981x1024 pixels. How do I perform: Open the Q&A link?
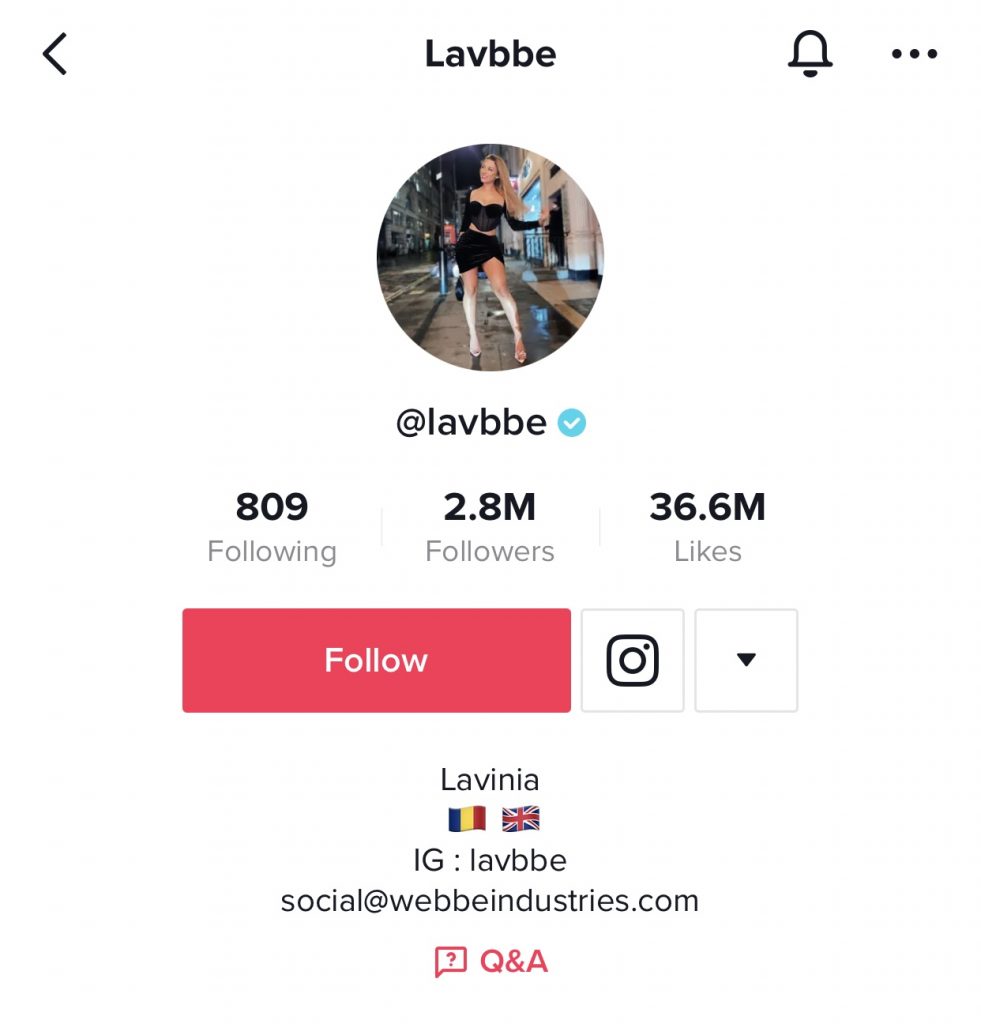492,962
